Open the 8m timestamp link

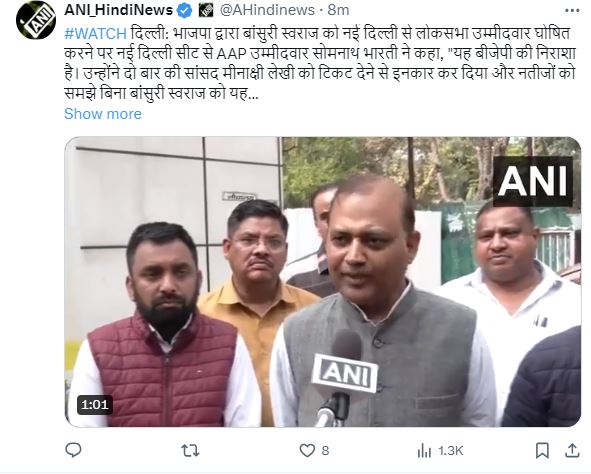pos(338,10)
